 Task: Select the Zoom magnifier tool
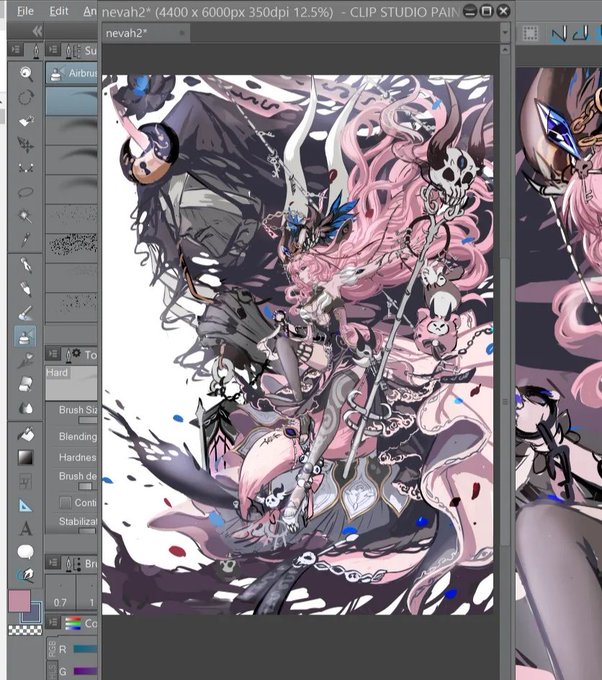26,73
